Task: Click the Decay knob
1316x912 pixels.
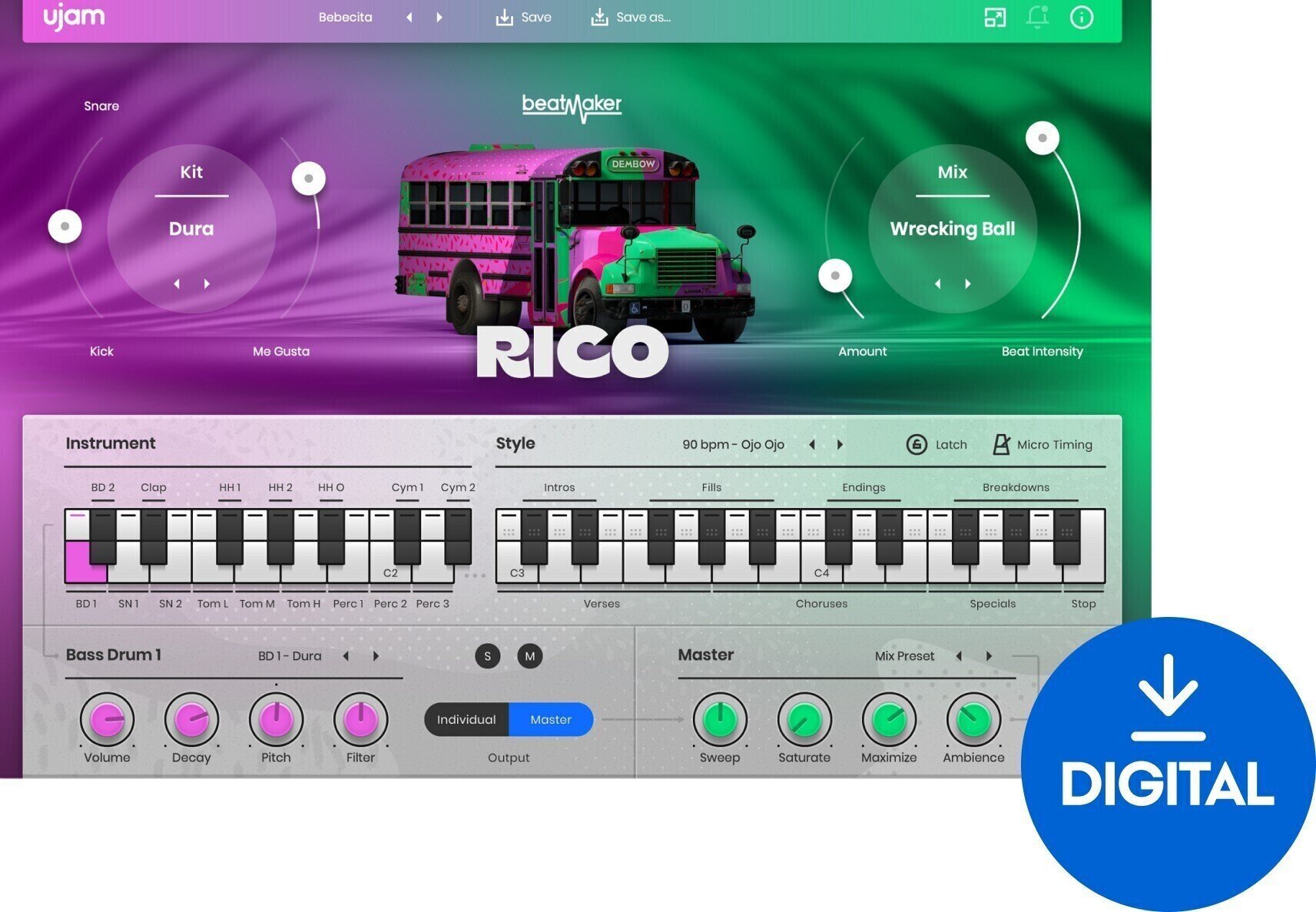Action: [191, 720]
